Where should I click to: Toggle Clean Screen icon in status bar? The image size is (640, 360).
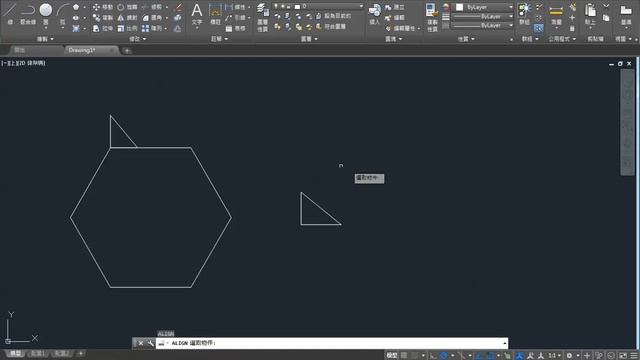point(622,356)
